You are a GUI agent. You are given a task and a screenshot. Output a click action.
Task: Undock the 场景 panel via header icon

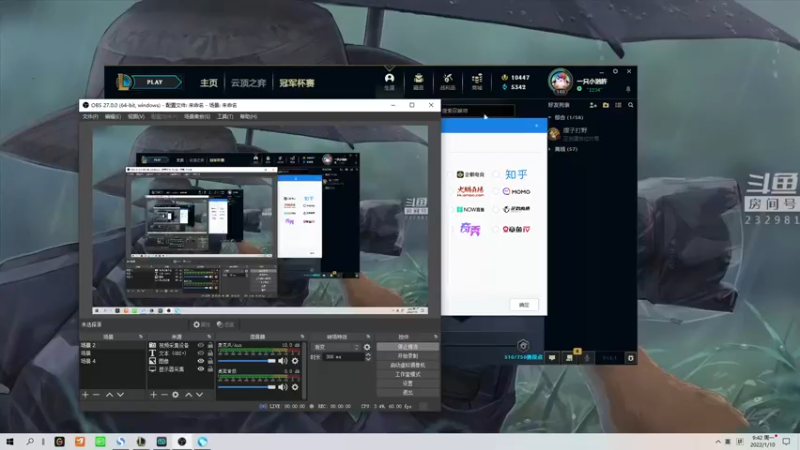[x=141, y=337]
